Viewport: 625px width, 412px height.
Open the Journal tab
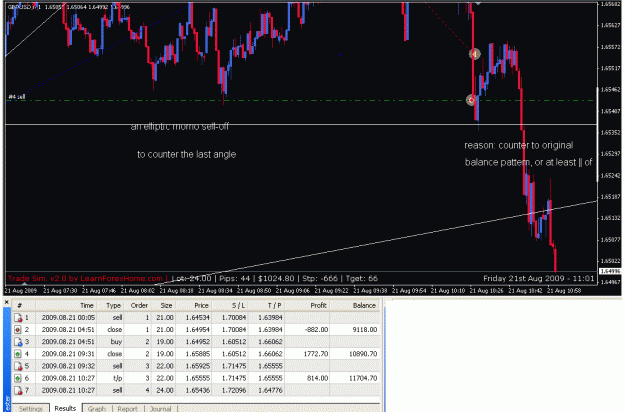pyautogui.click(x=160, y=408)
